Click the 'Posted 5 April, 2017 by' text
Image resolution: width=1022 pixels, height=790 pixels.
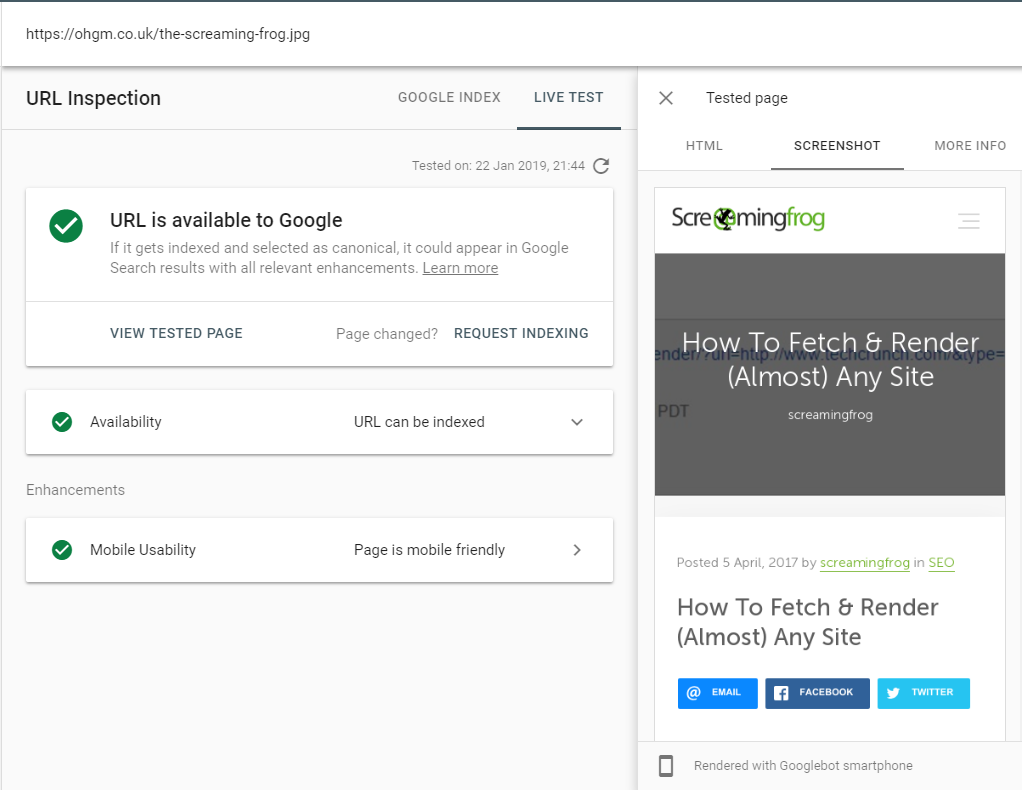pos(746,563)
